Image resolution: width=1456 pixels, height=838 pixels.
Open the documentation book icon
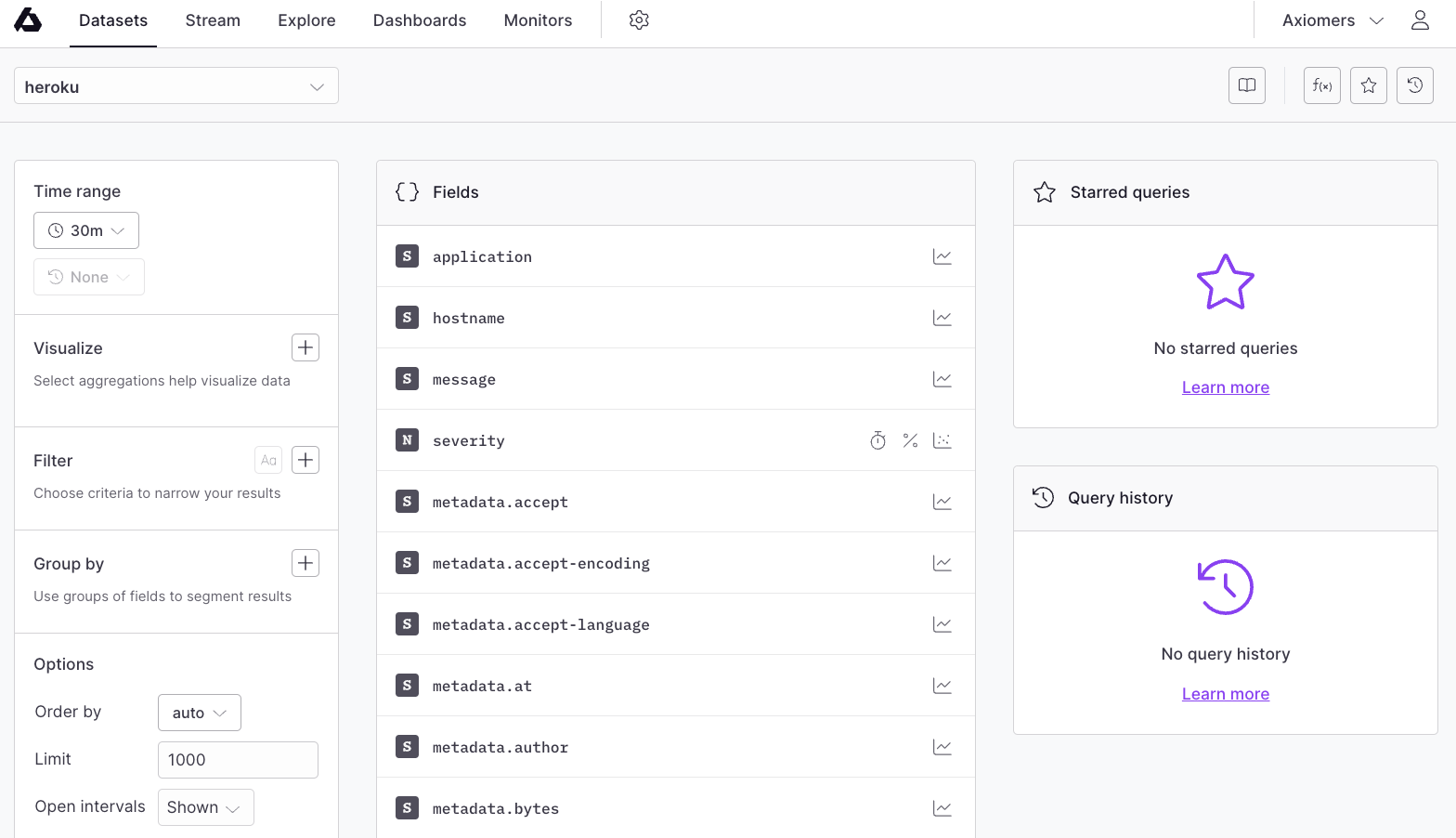coord(1247,85)
